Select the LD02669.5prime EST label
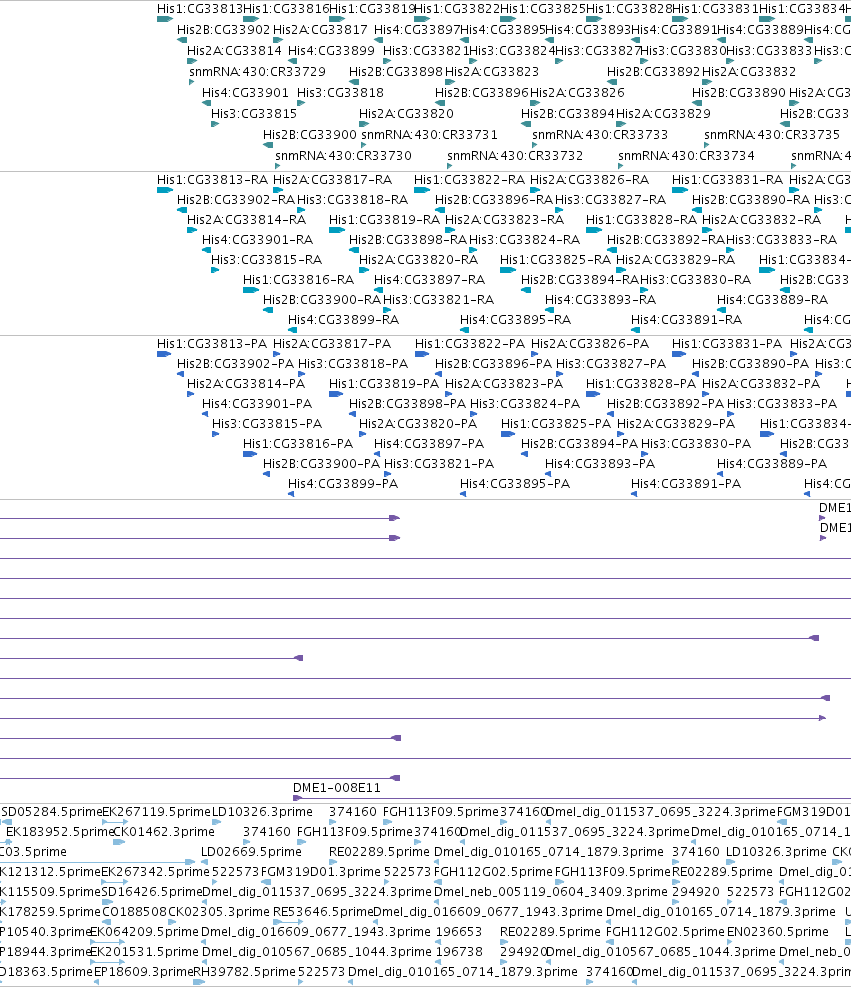851x987 pixels. [x=251, y=852]
